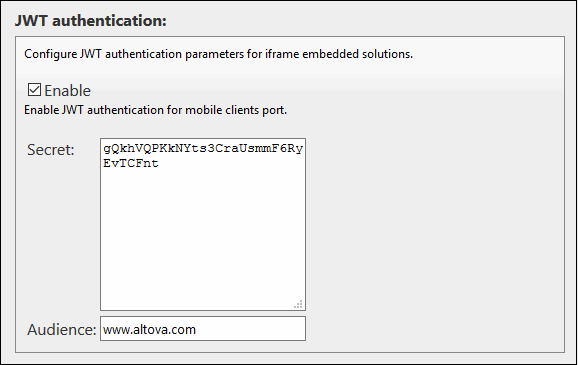
Task: Click the empty area inside the Secret box
Action: click(203, 236)
